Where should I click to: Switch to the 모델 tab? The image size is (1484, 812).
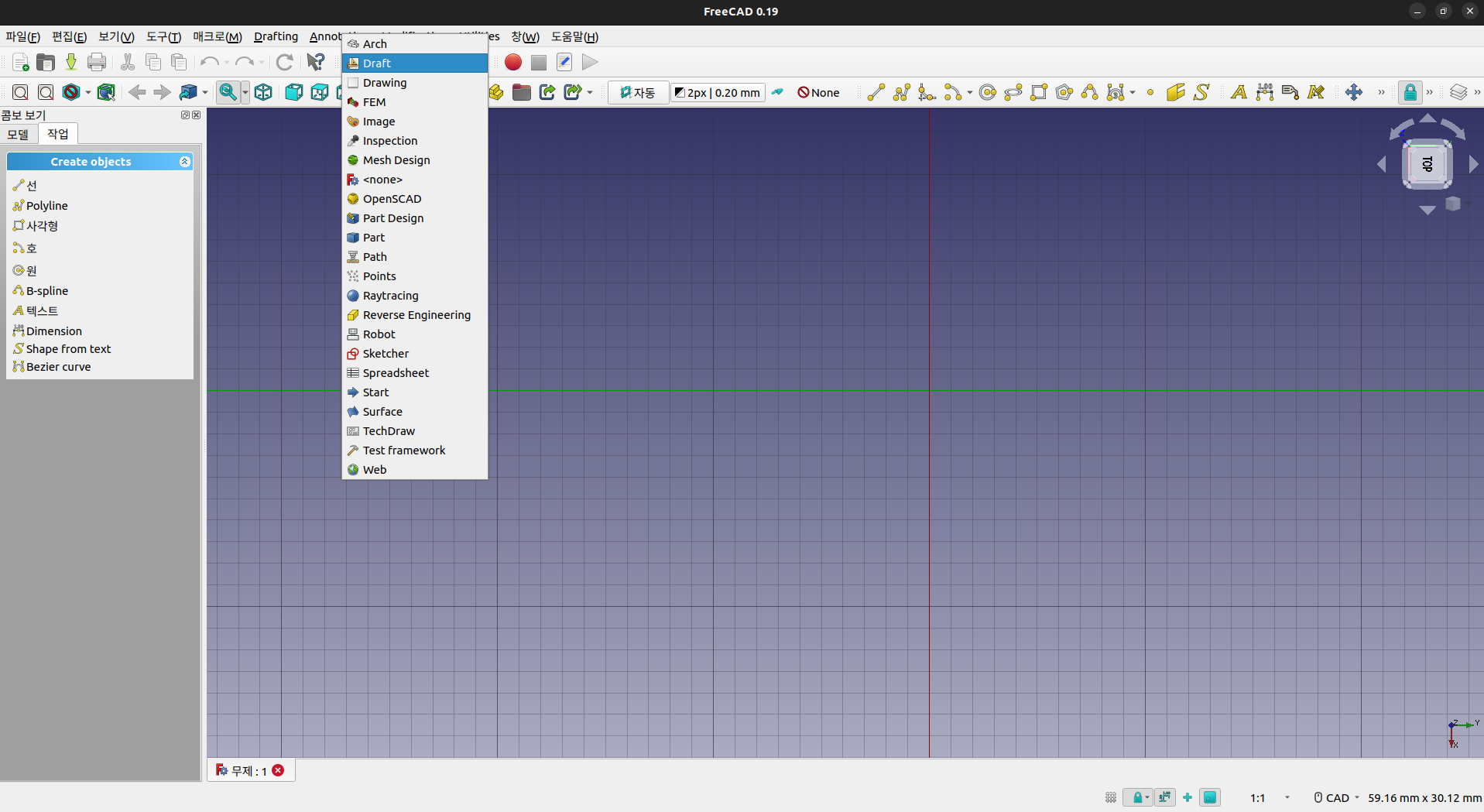[x=19, y=135]
